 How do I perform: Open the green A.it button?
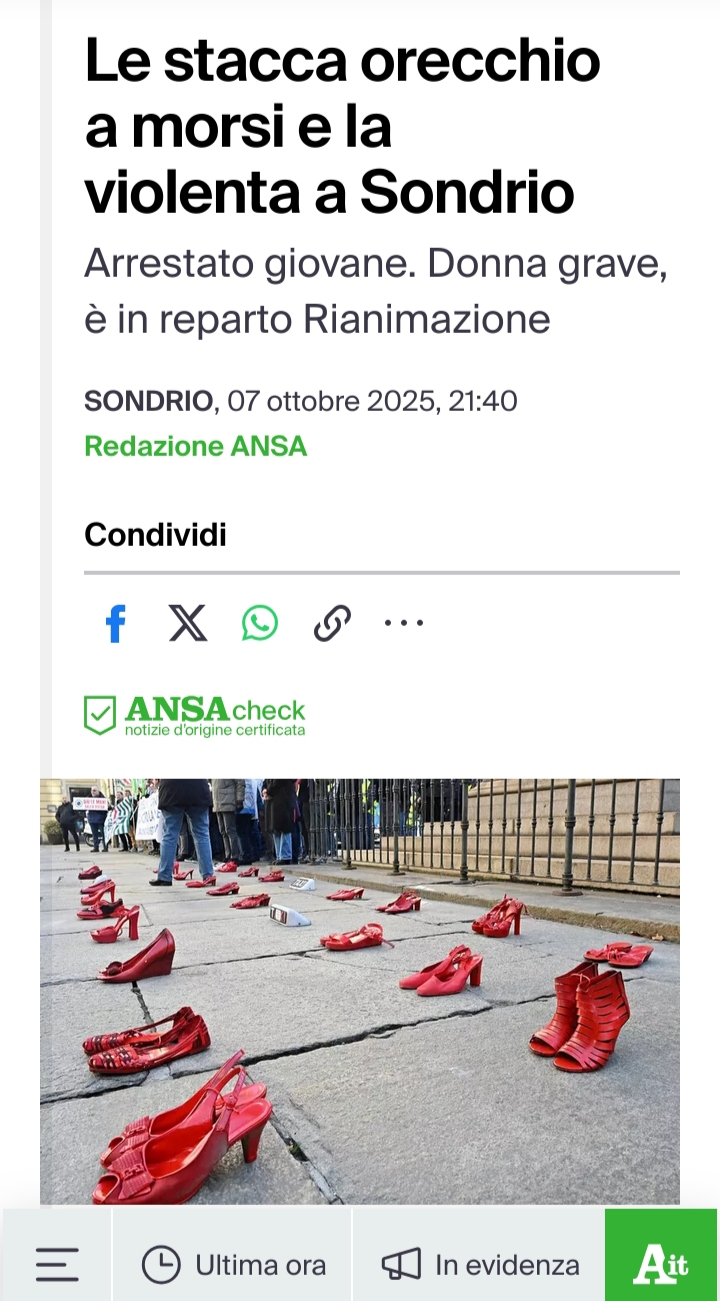(x=661, y=1255)
